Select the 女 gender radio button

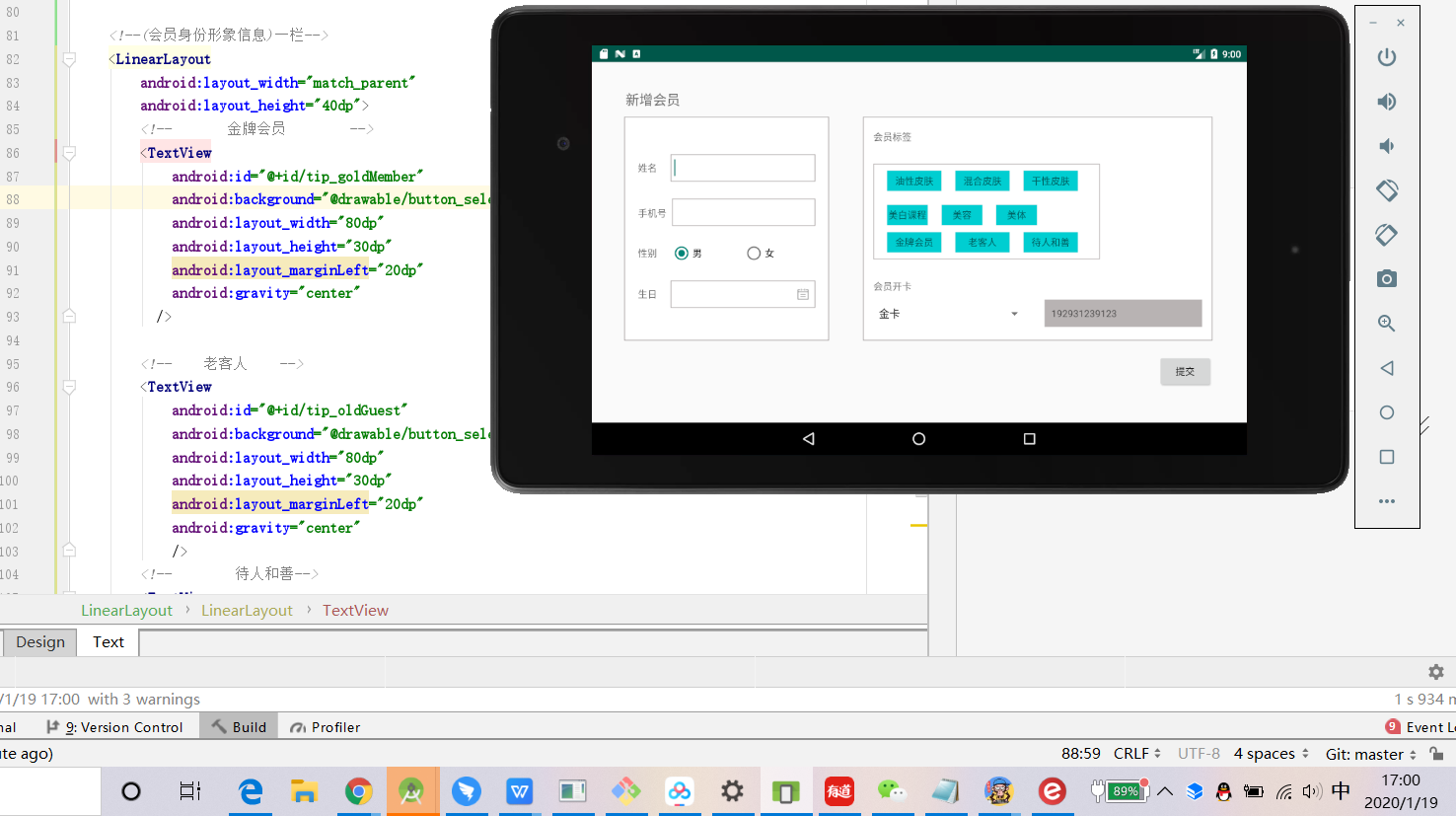pyautogui.click(x=754, y=254)
